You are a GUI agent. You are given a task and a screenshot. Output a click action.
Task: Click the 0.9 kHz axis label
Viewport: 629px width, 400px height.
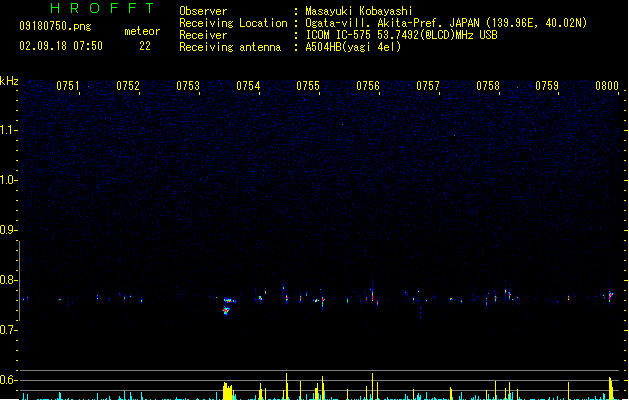(8, 230)
